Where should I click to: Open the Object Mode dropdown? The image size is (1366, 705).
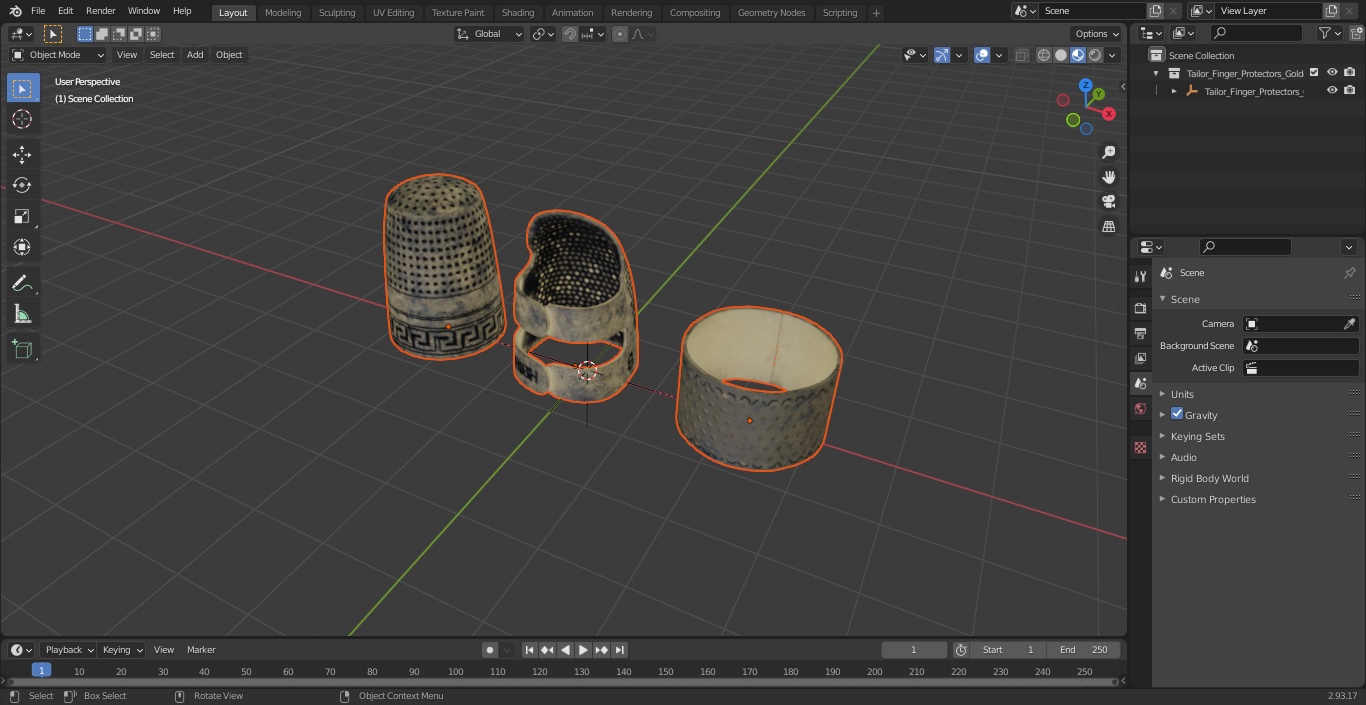tap(58, 55)
